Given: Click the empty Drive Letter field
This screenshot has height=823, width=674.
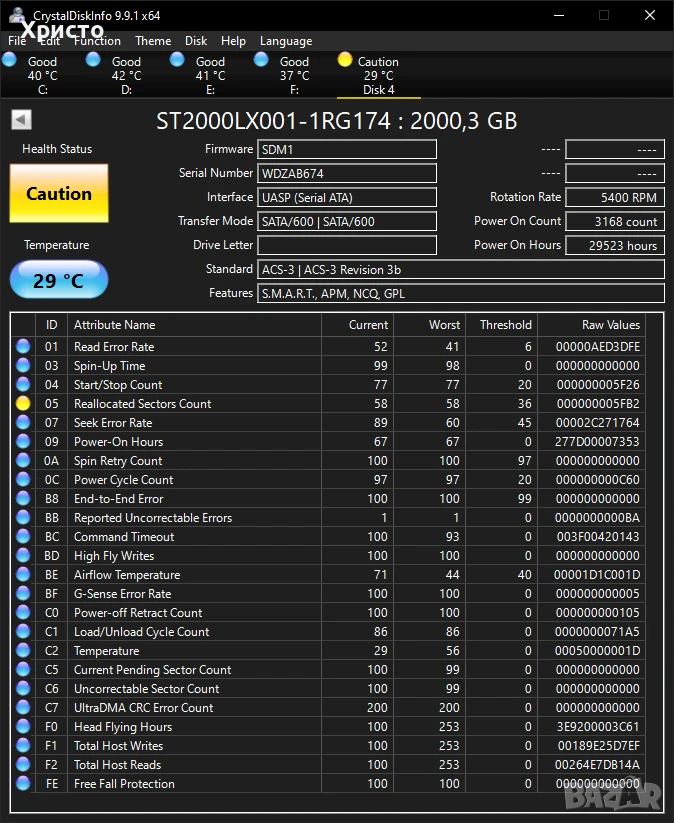Looking at the screenshot, I should coord(347,245).
